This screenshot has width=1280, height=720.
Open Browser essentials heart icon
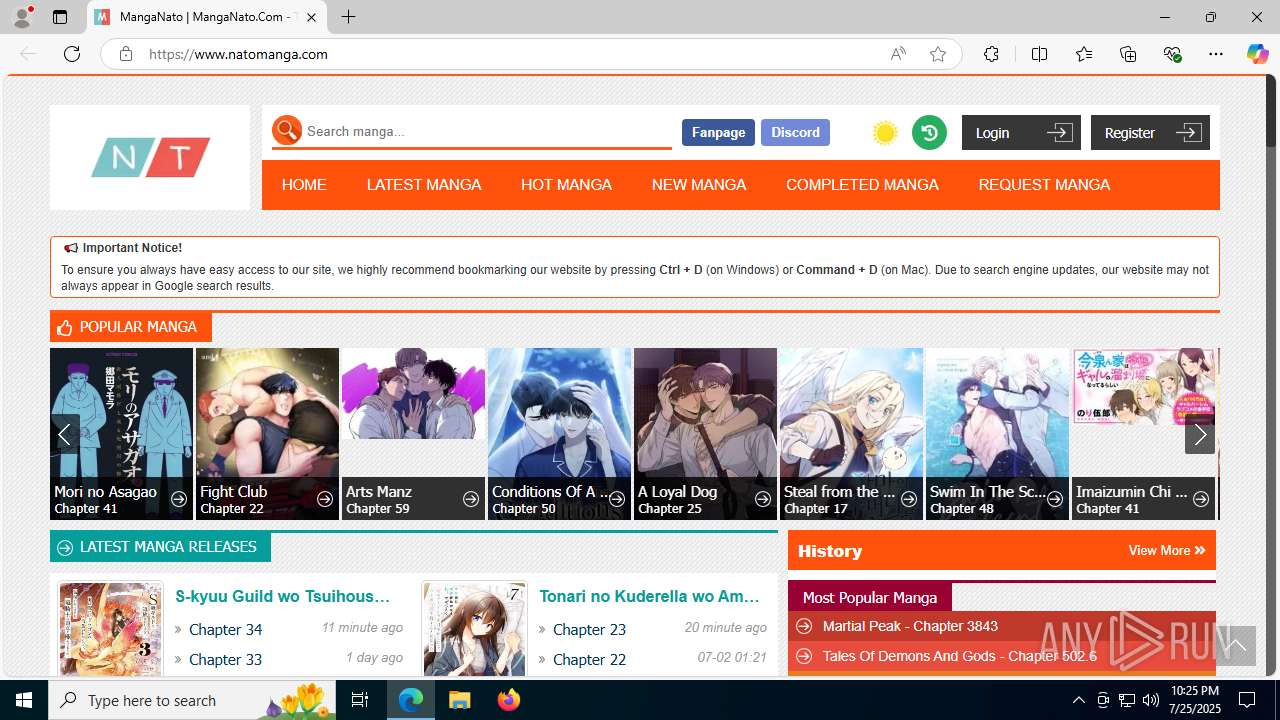pos(1173,54)
